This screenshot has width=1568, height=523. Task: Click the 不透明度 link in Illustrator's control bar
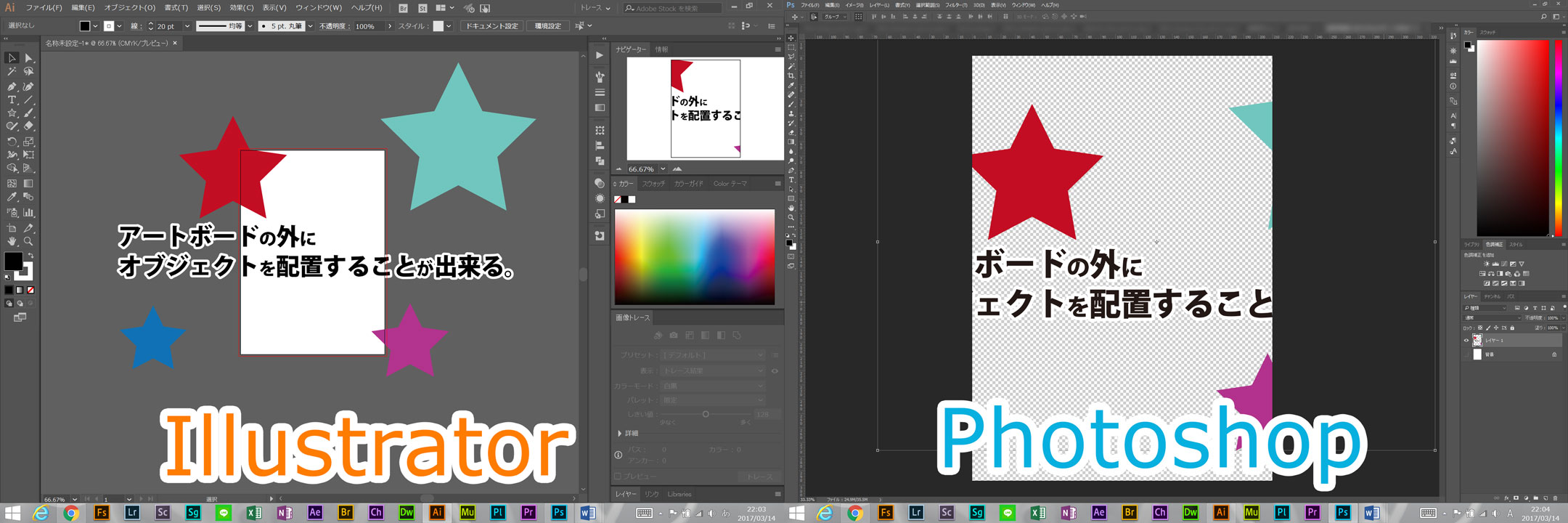[x=334, y=26]
